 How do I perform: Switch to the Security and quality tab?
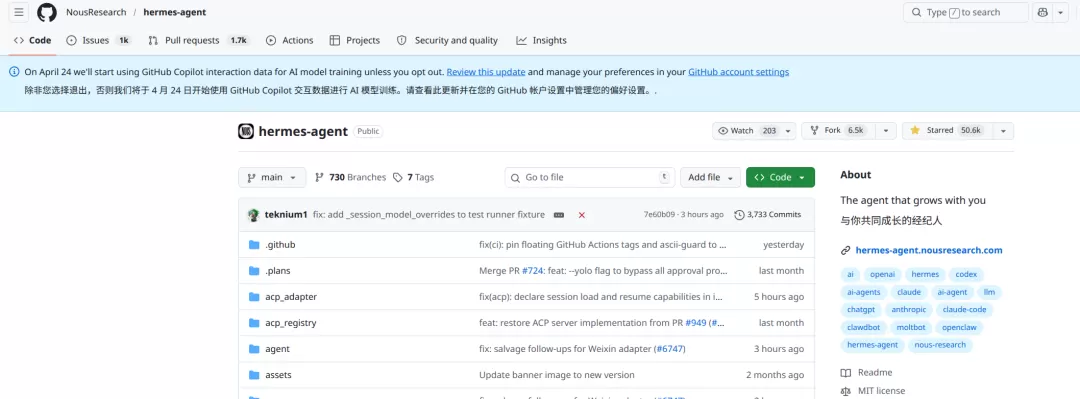tap(447, 41)
